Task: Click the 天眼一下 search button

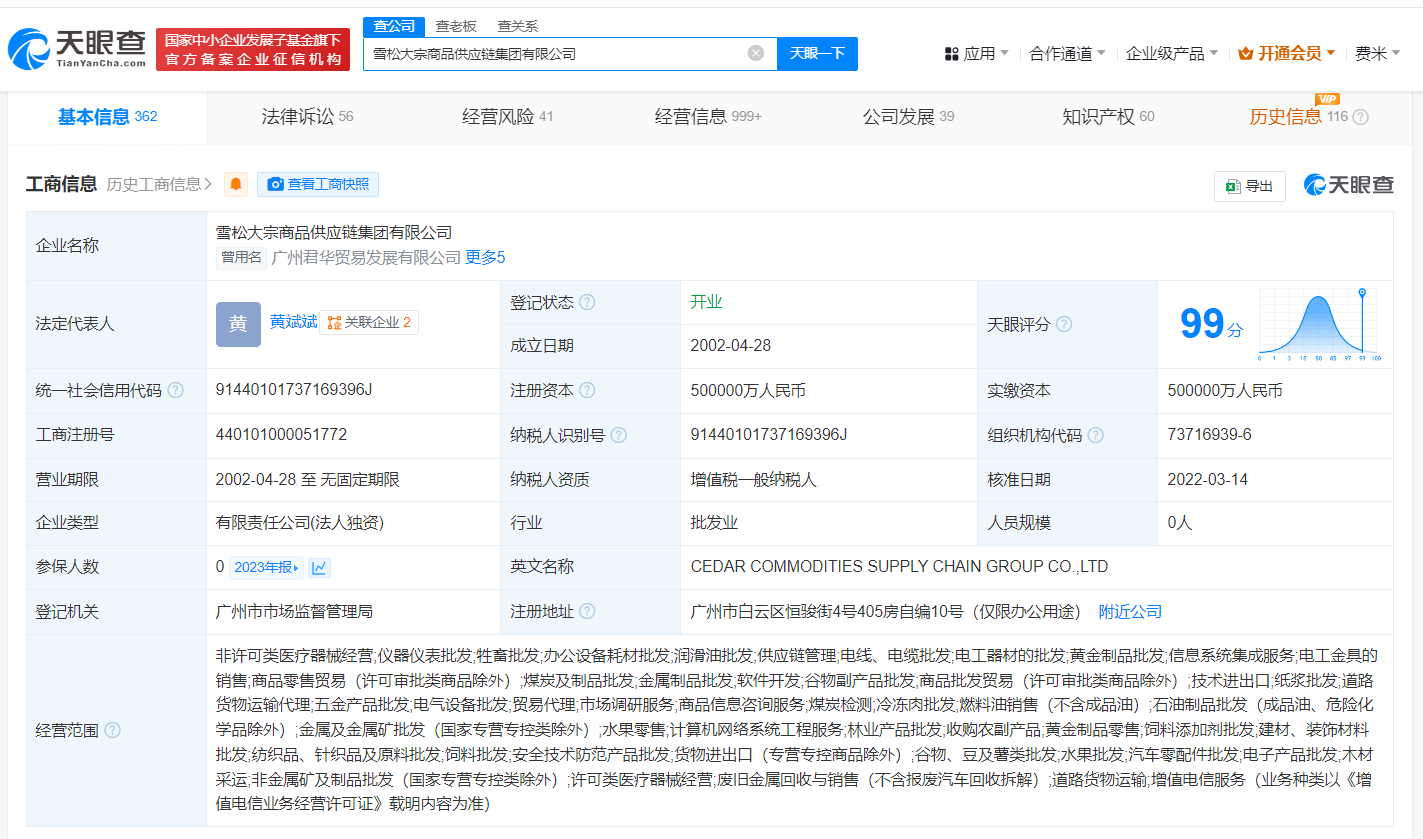Action: click(817, 53)
